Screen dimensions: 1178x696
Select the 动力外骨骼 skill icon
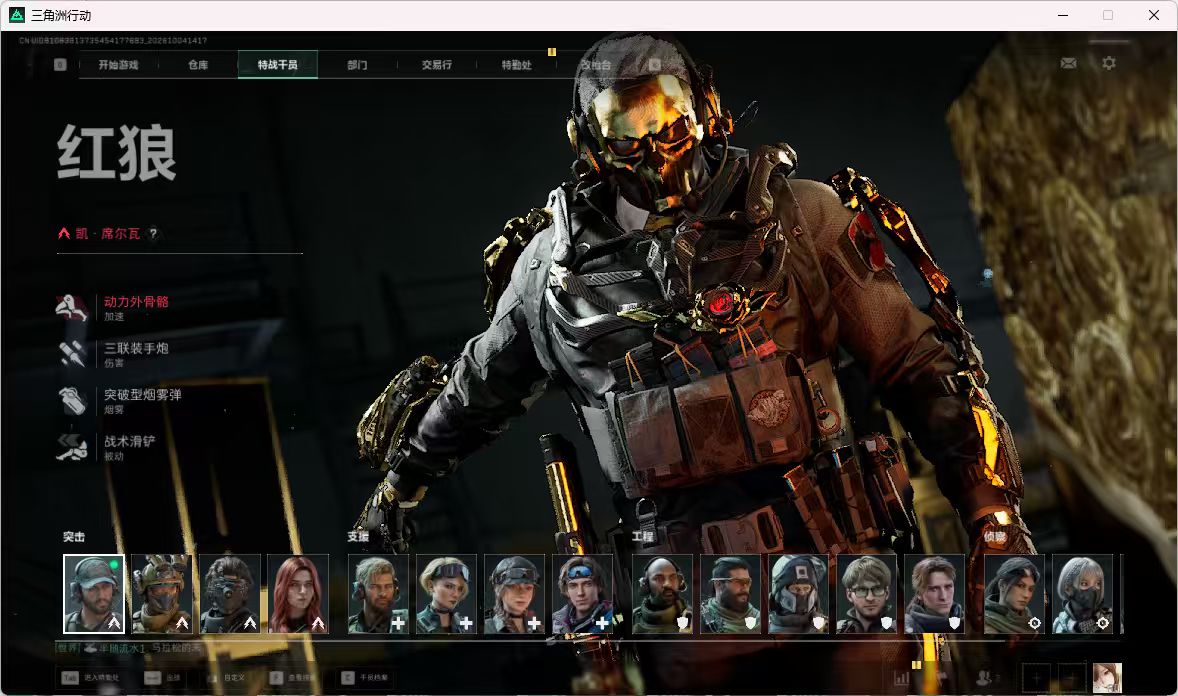pyautogui.click(x=72, y=307)
